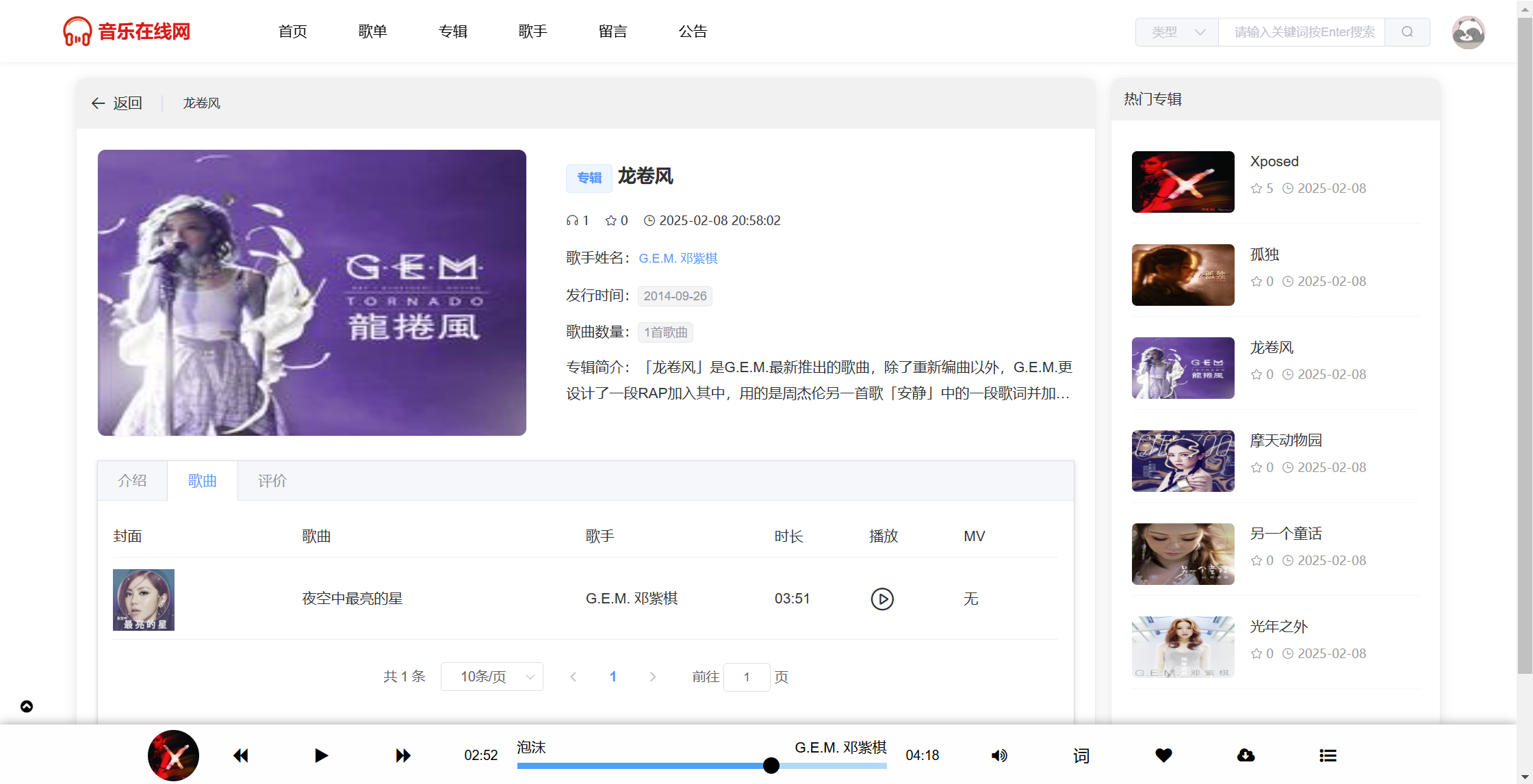Expand the 10条/页 page size dropdown
The width and height of the screenshot is (1533, 784).
(492, 677)
